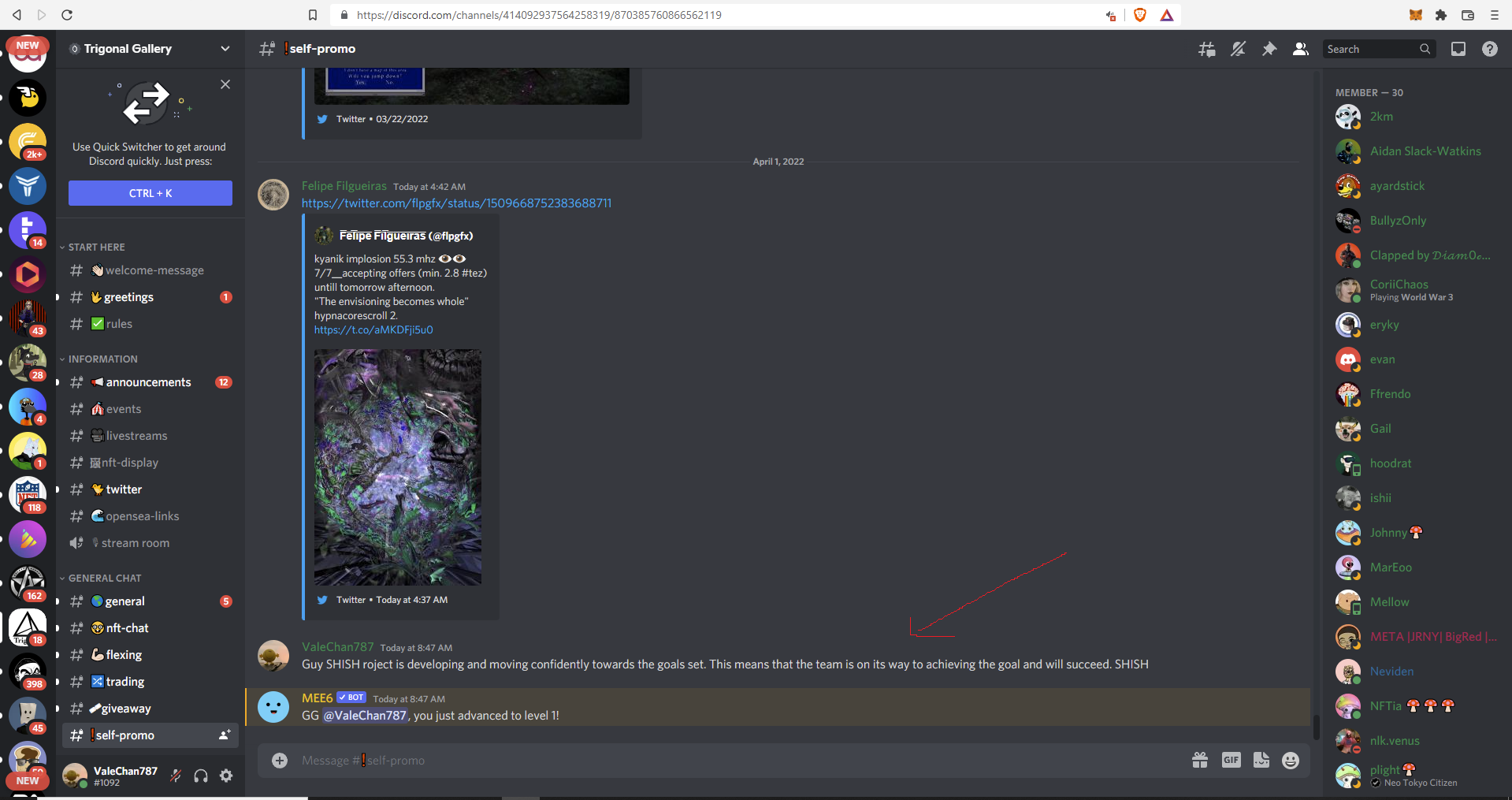
Task: Open the emoji picker
Action: click(x=1291, y=761)
